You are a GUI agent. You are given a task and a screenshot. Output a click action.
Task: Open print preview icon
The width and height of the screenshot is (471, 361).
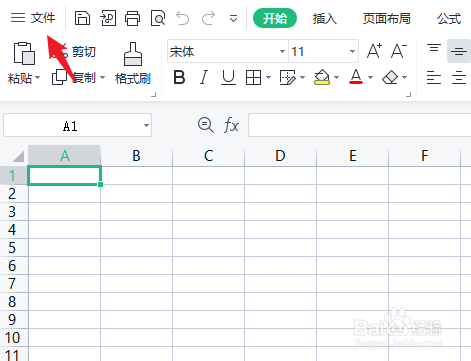(x=158, y=18)
